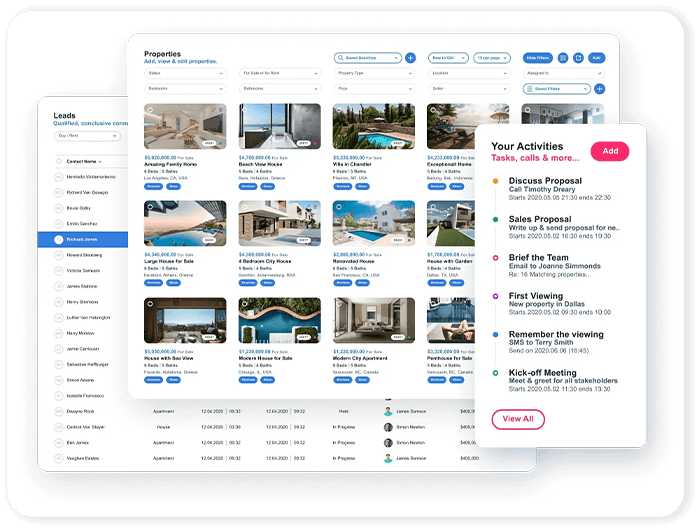Select lead Luther Van Helsington in Leads list
Screen dimensions: 700x530
click(x=88, y=317)
